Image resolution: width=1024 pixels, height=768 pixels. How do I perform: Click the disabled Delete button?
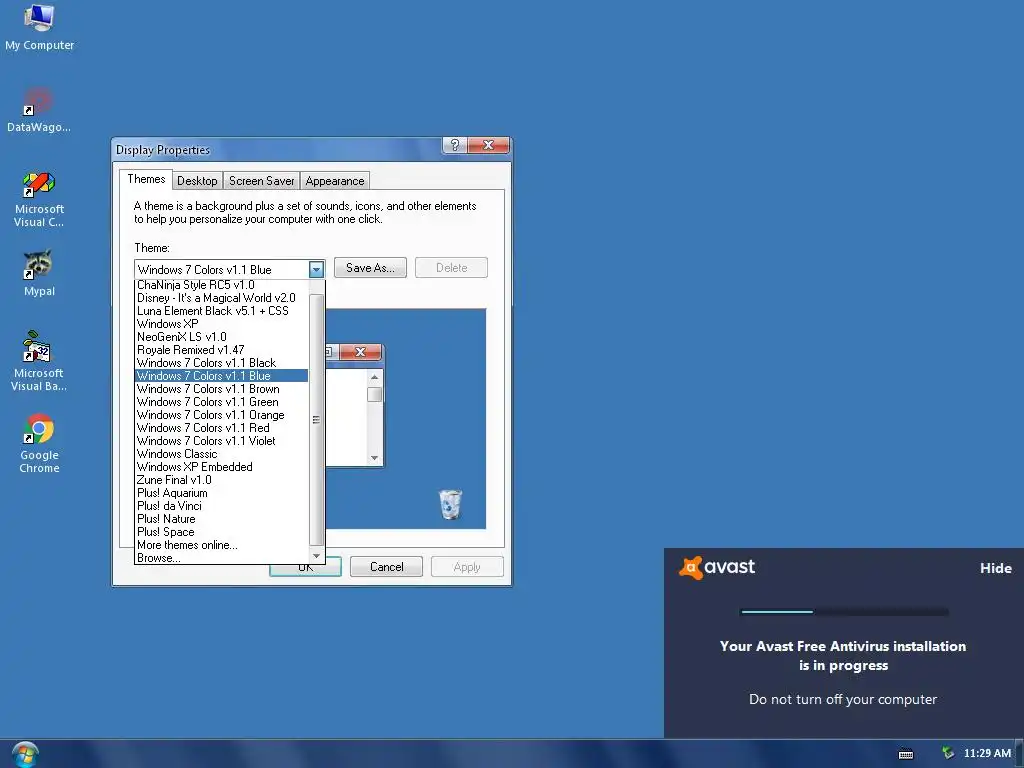tap(451, 268)
